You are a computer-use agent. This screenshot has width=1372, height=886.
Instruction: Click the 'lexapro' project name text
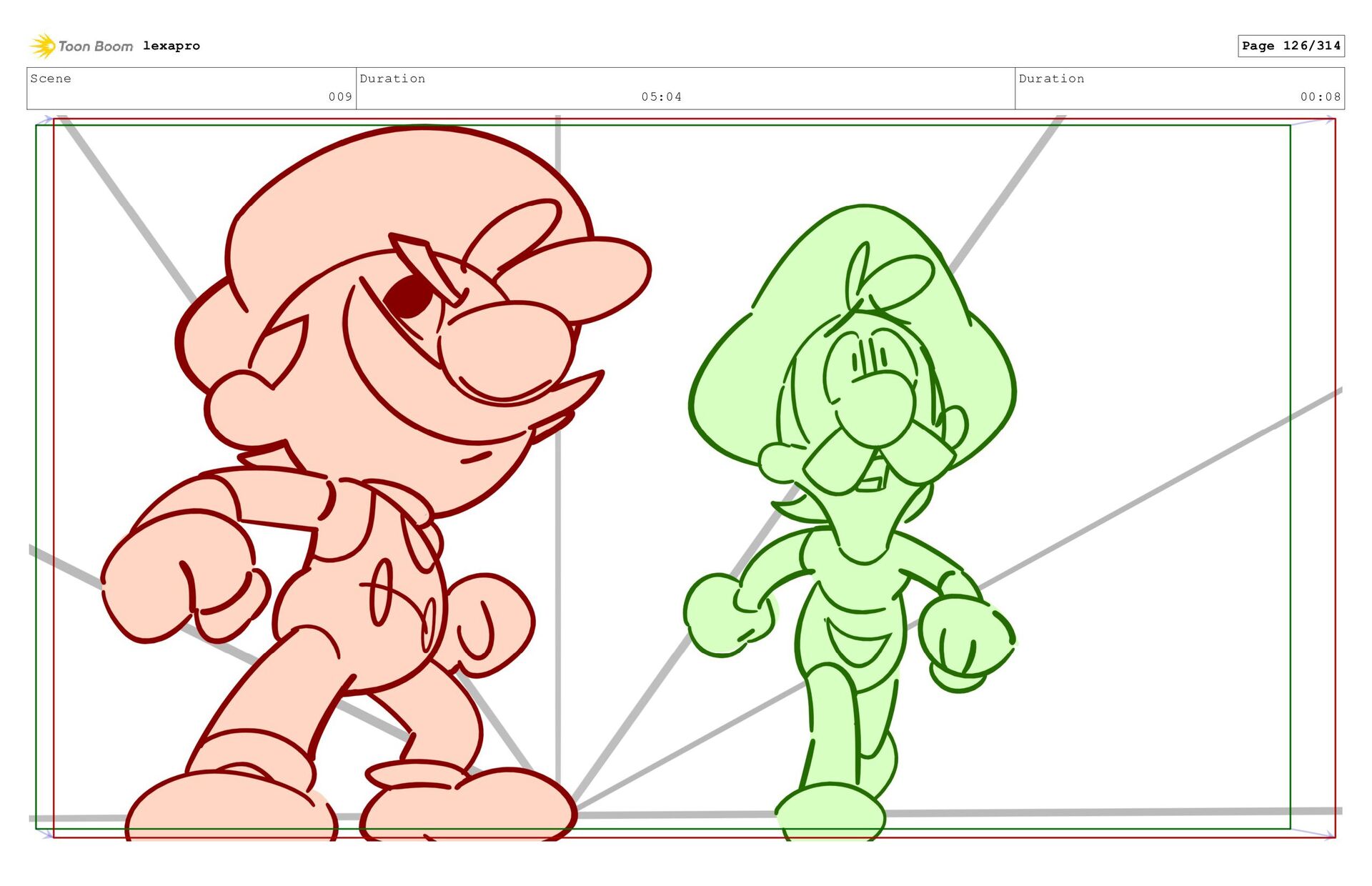coord(171,46)
